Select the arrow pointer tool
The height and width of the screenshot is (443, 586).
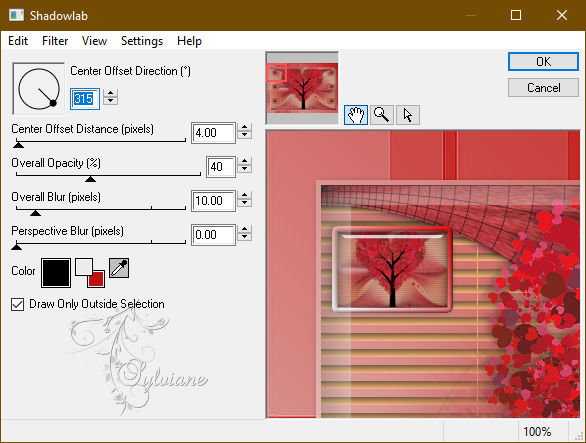point(408,115)
